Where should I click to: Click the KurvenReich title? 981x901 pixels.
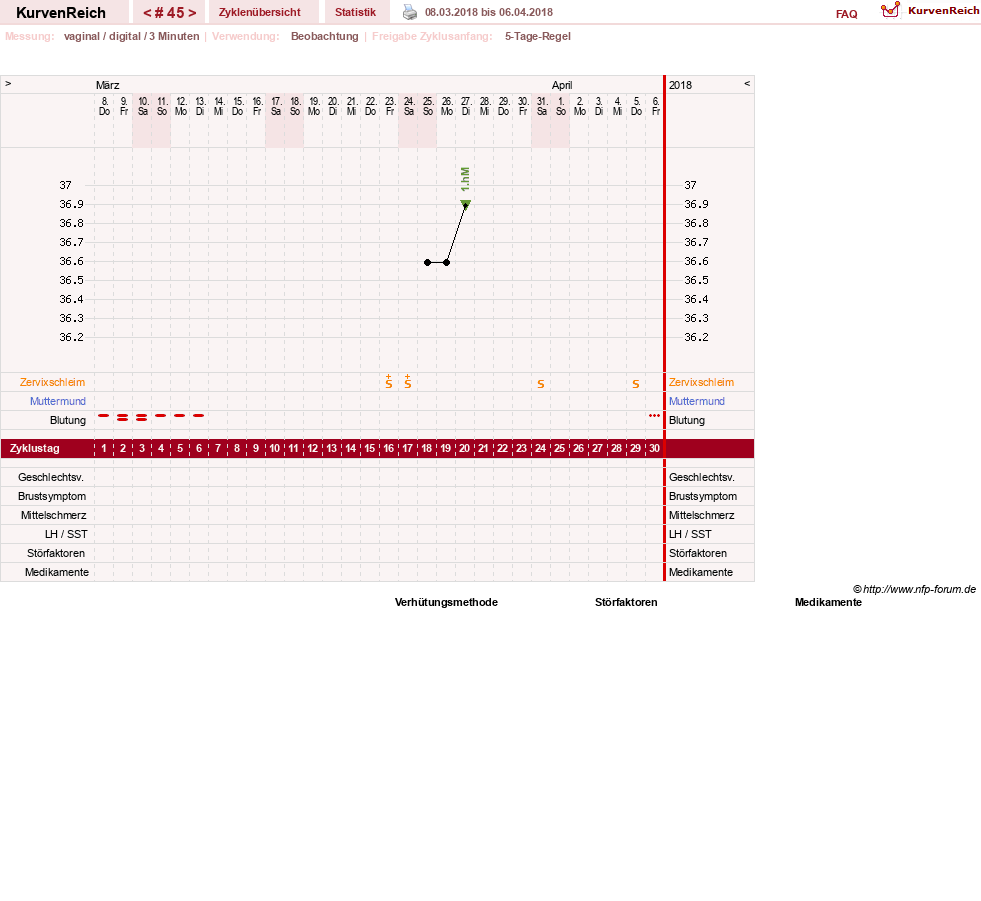pos(61,13)
